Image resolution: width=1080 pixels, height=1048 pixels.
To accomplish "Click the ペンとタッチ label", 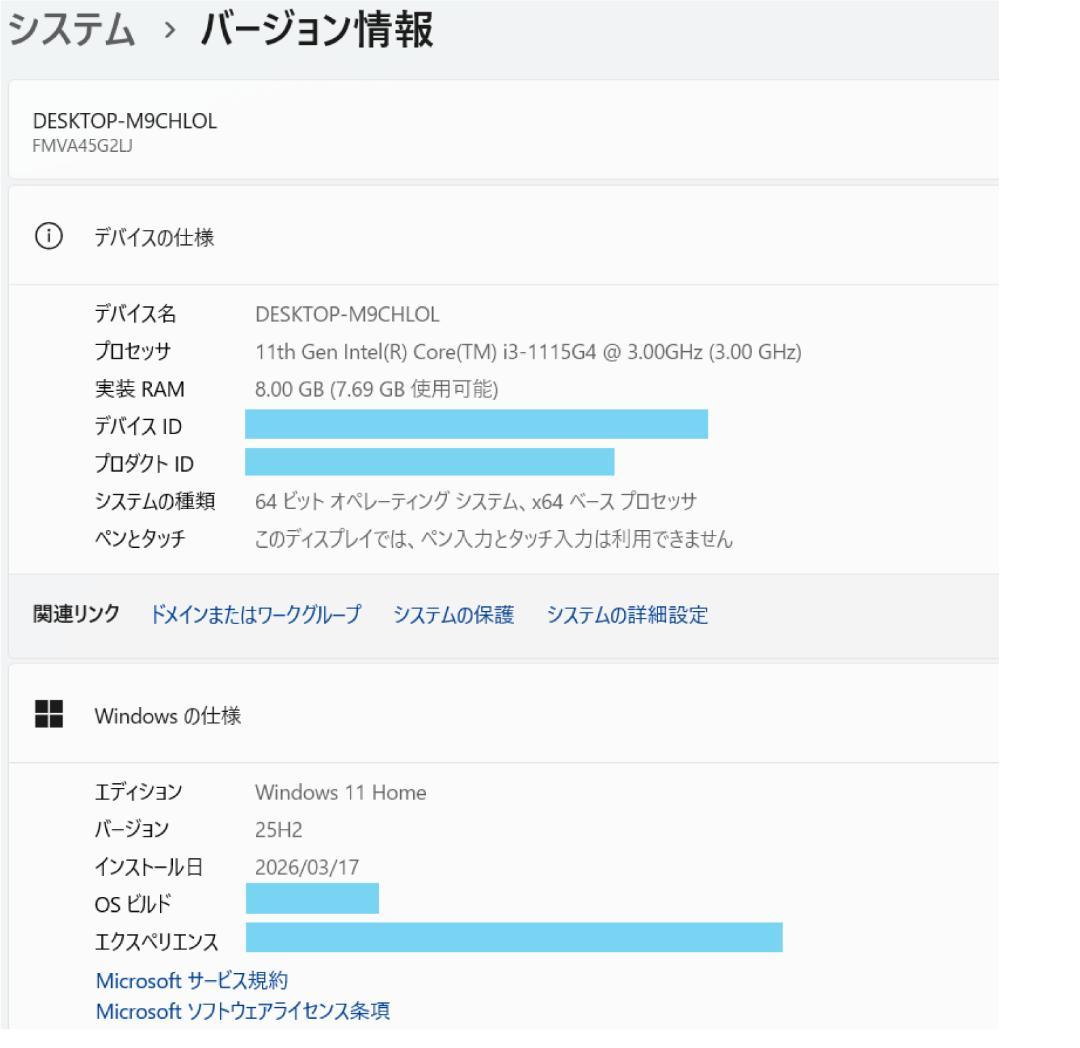I will pos(140,538).
